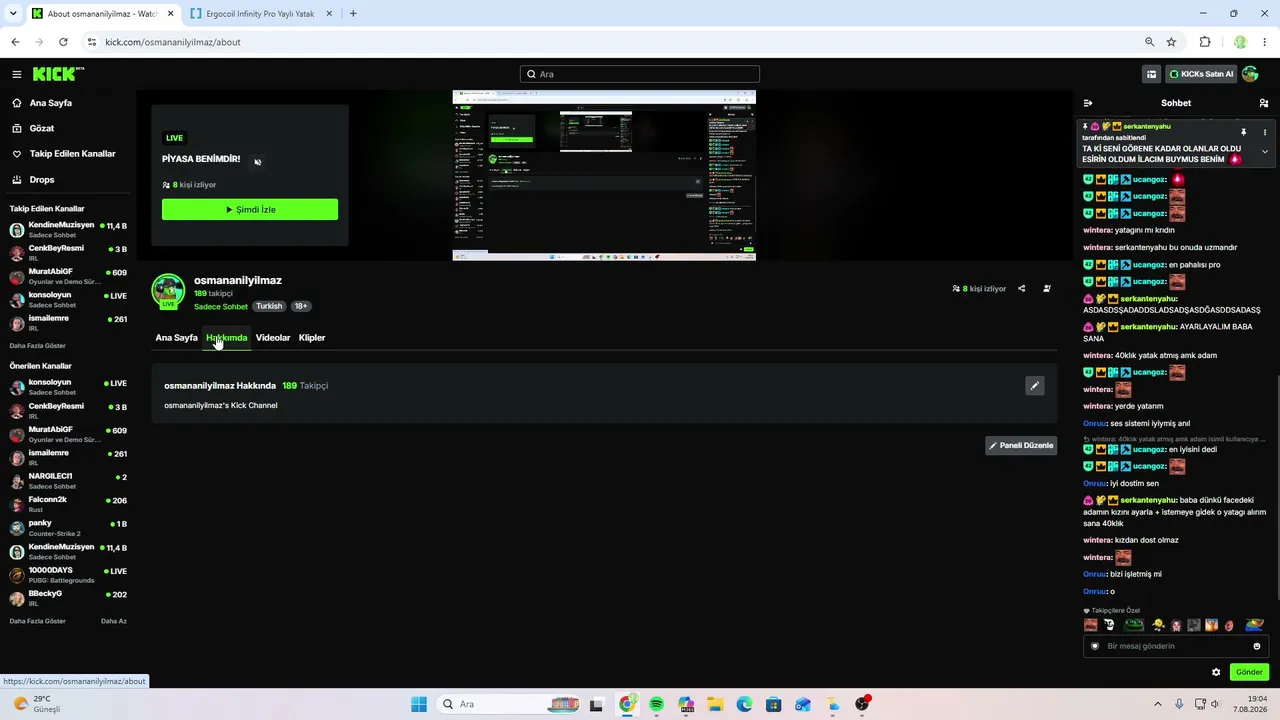
Task: Click the Şimdi İzle button
Action: (250, 210)
